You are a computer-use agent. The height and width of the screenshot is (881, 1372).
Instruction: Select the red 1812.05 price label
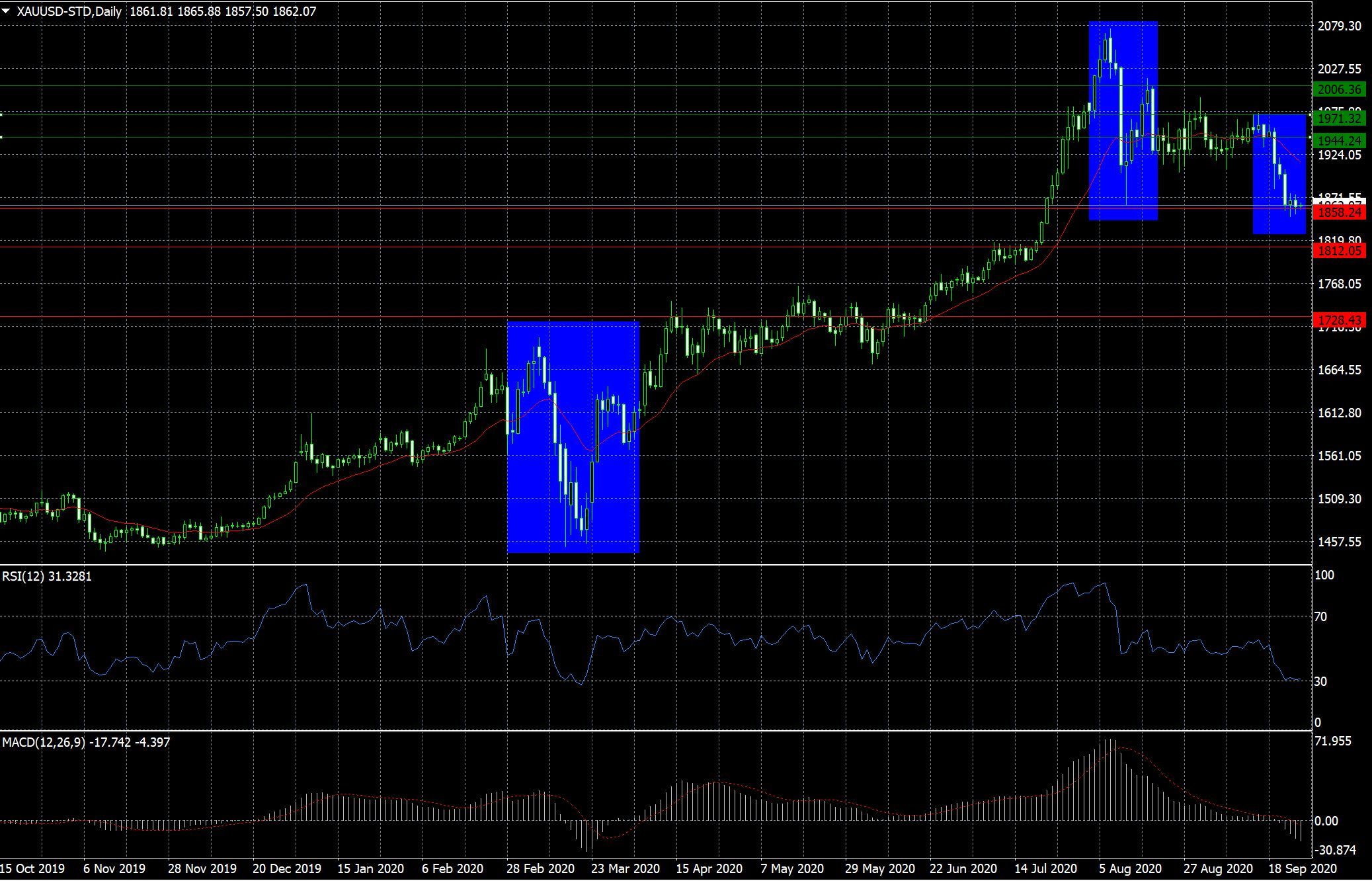[1339, 251]
